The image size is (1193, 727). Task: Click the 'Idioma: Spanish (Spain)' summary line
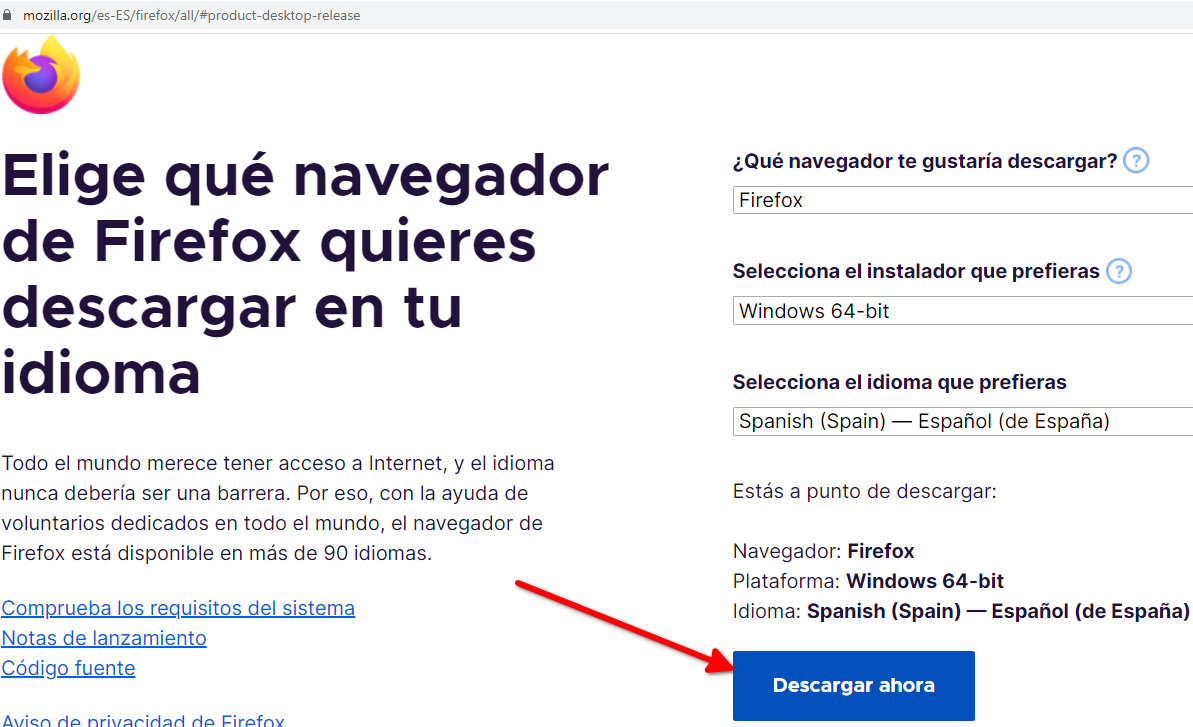tap(961, 611)
